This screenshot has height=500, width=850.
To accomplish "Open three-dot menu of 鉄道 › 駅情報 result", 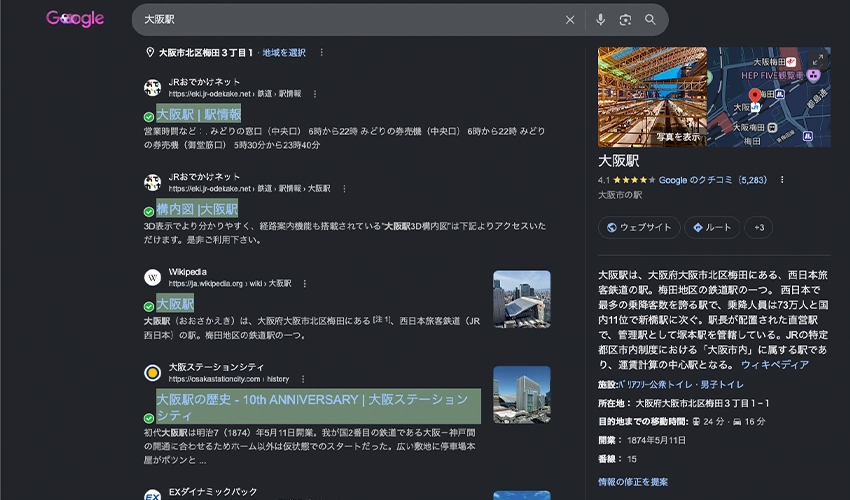I will coord(315,94).
